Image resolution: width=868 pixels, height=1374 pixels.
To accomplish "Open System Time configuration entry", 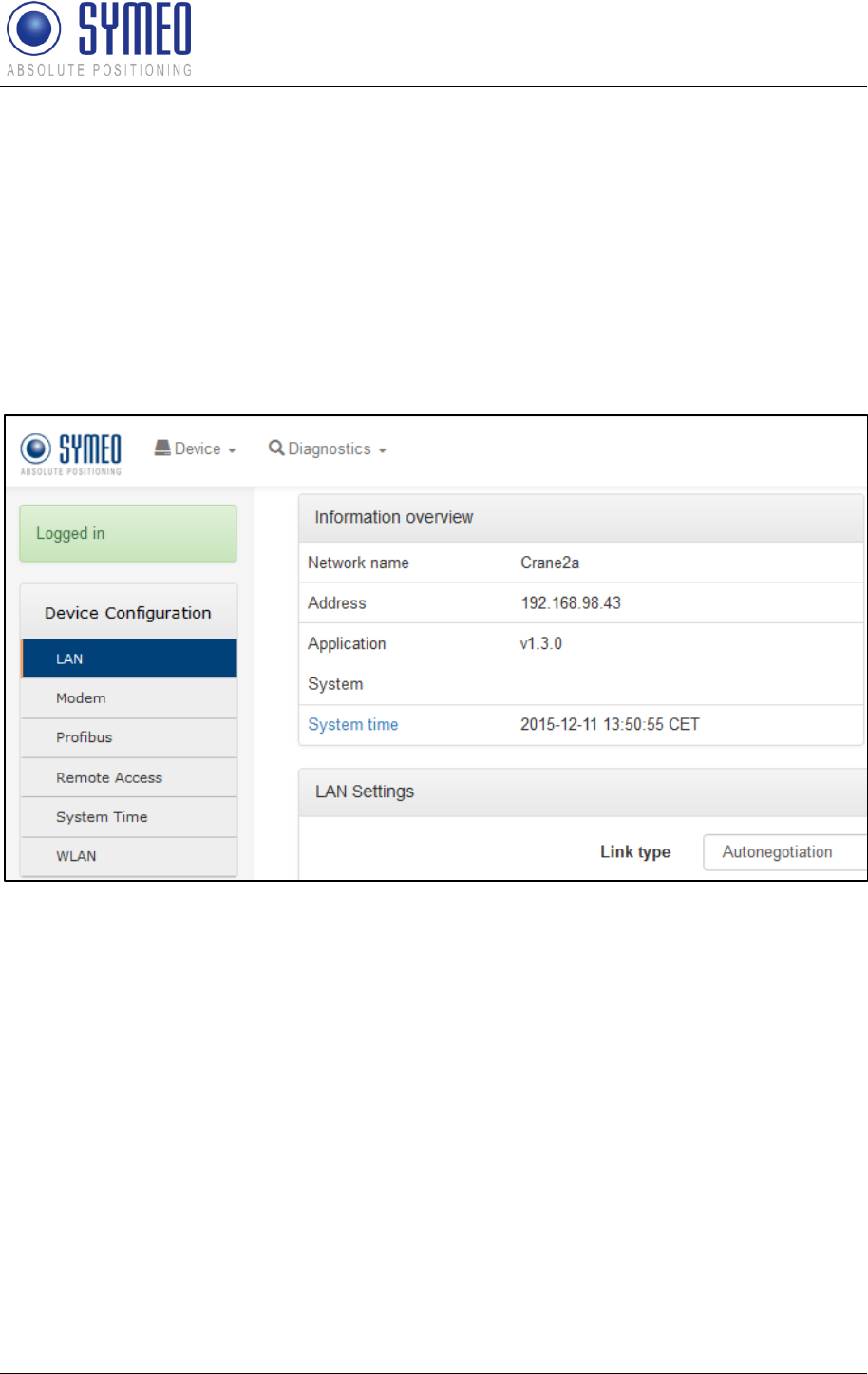I will [x=129, y=817].
